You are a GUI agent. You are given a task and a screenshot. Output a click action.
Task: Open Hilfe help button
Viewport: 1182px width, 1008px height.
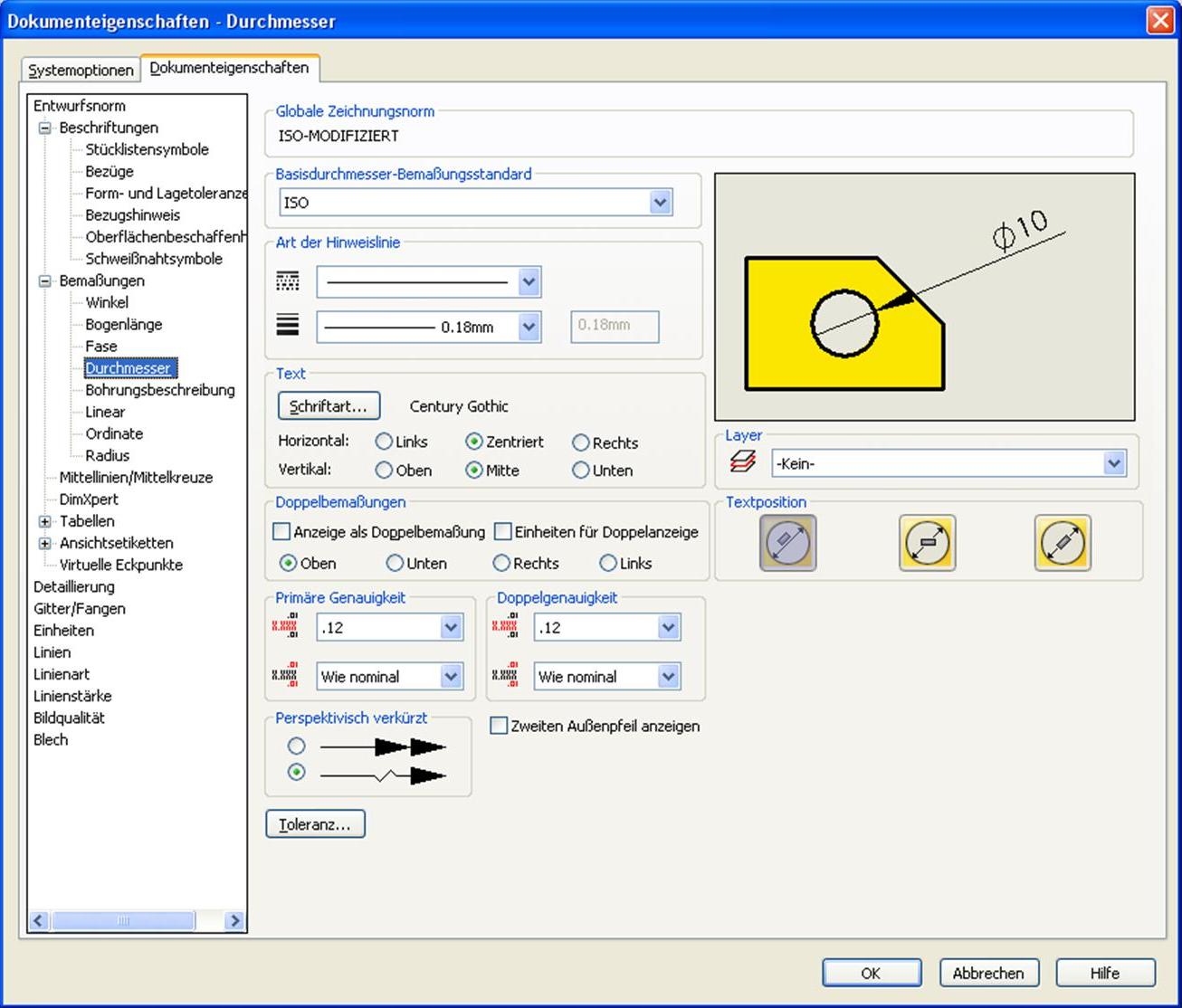pyautogui.click(x=1105, y=973)
